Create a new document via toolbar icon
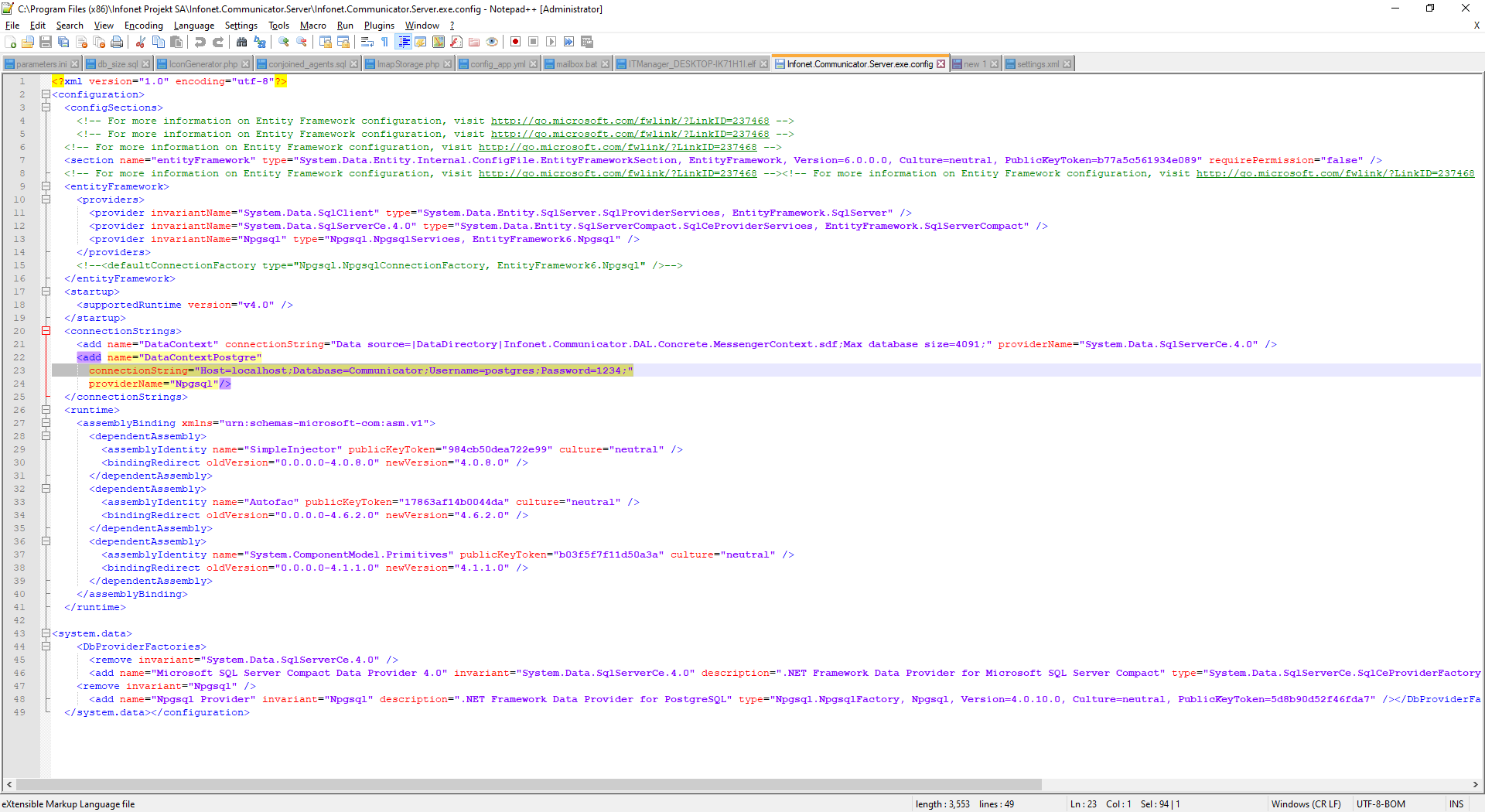The width and height of the screenshot is (1485, 812). click(11, 42)
